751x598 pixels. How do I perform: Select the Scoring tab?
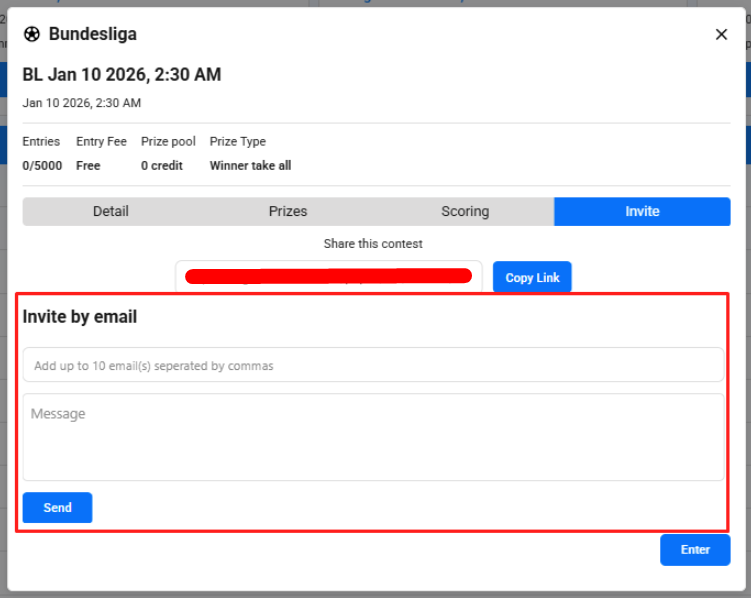465,211
